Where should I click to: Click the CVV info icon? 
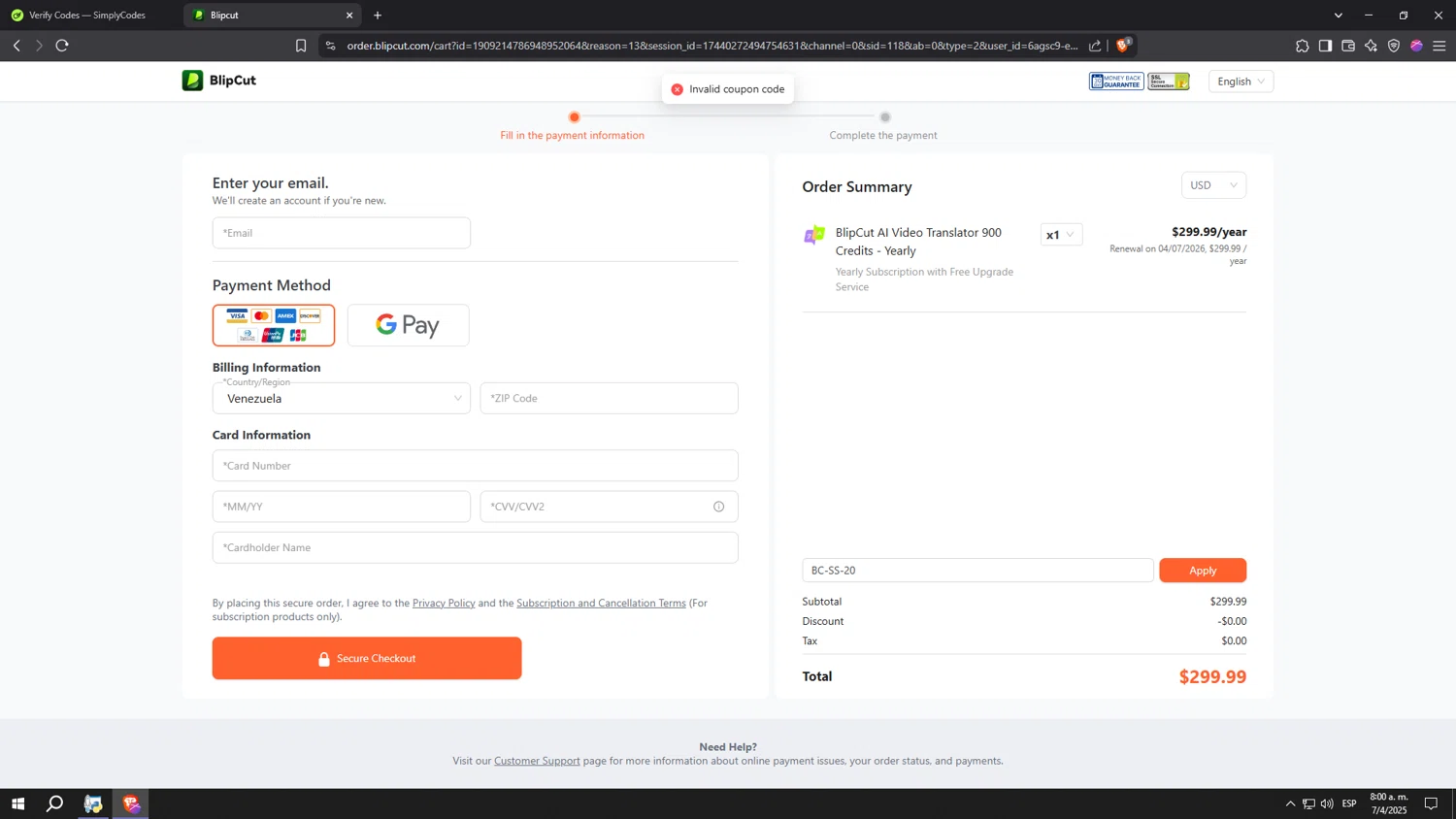(x=719, y=507)
